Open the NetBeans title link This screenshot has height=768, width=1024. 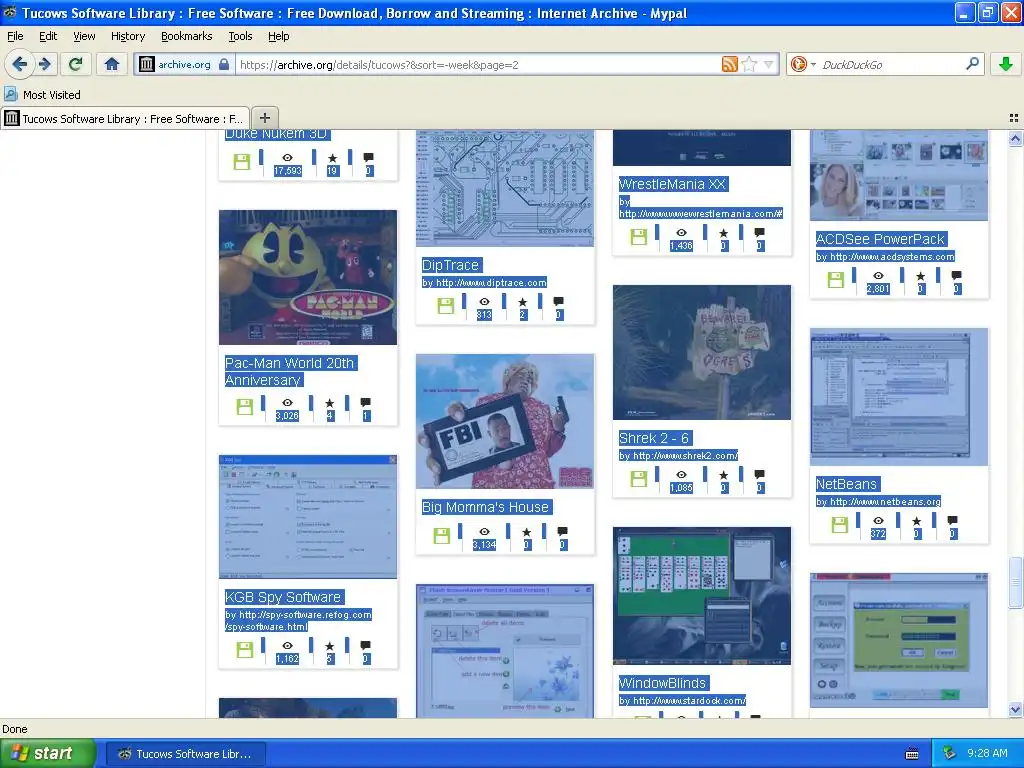tap(846, 484)
